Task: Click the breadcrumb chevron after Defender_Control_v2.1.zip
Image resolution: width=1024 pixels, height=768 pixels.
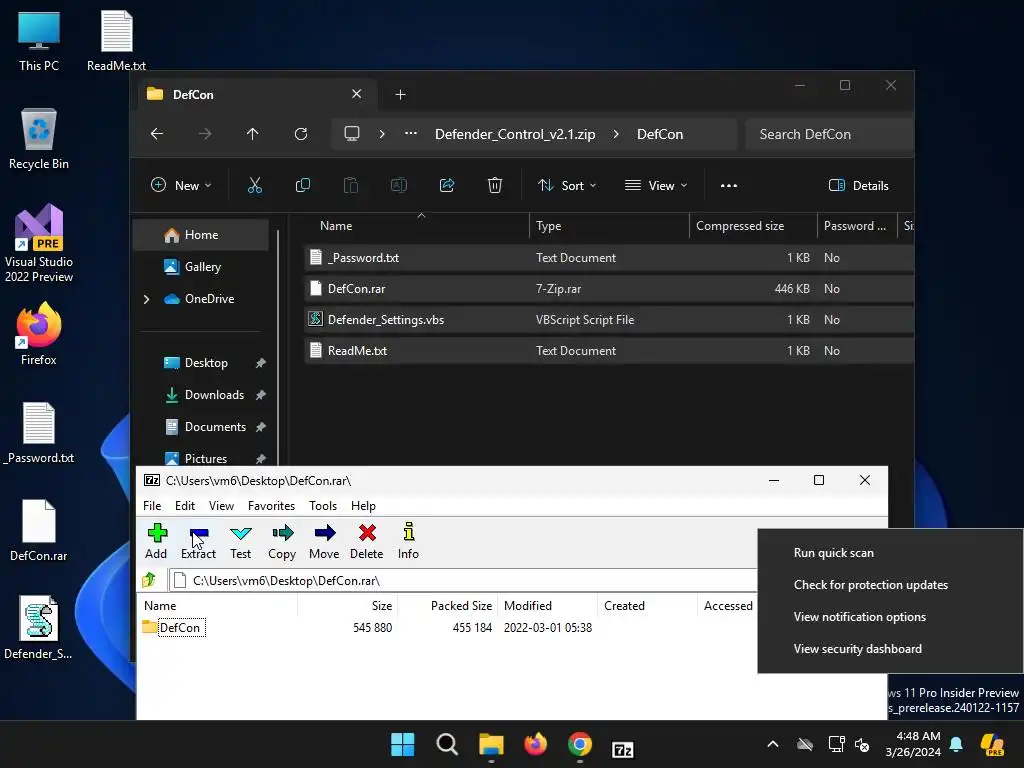Action: click(616, 134)
